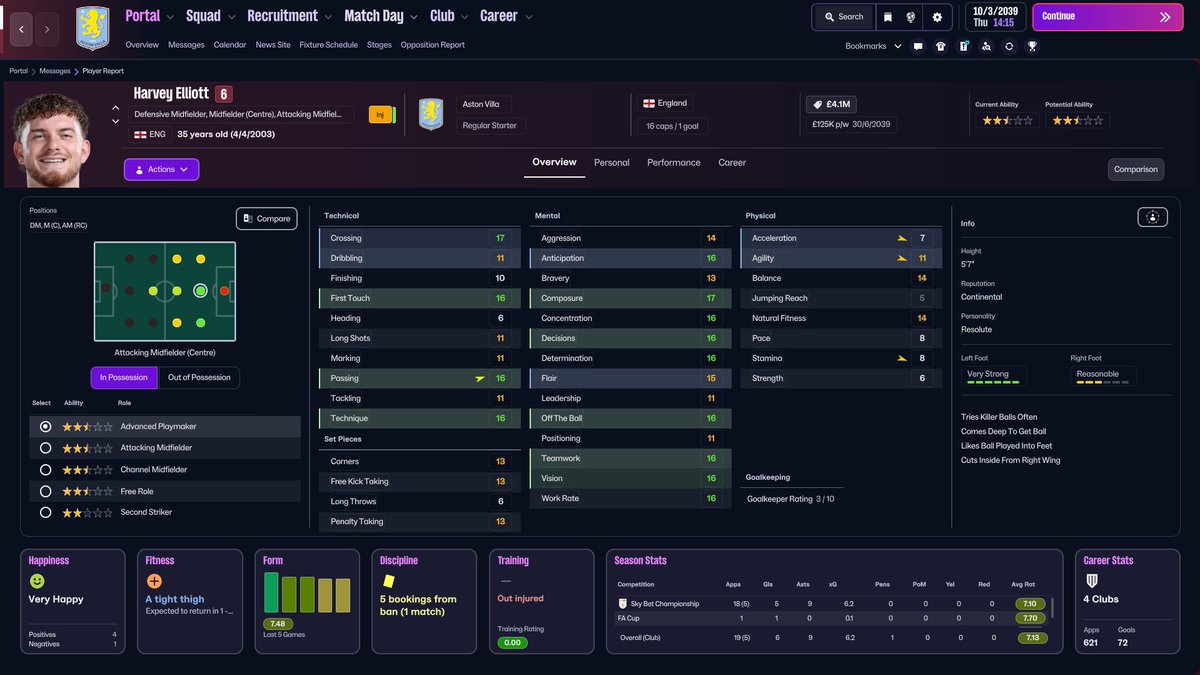Click the Aston Villa club badge in the player header
1200x675 pixels.
(431, 114)
